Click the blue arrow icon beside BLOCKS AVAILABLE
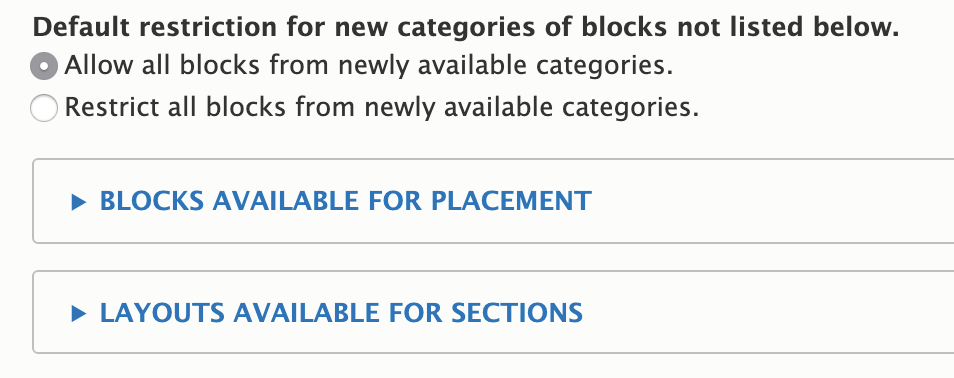954x378 pixels. point(78,201)
